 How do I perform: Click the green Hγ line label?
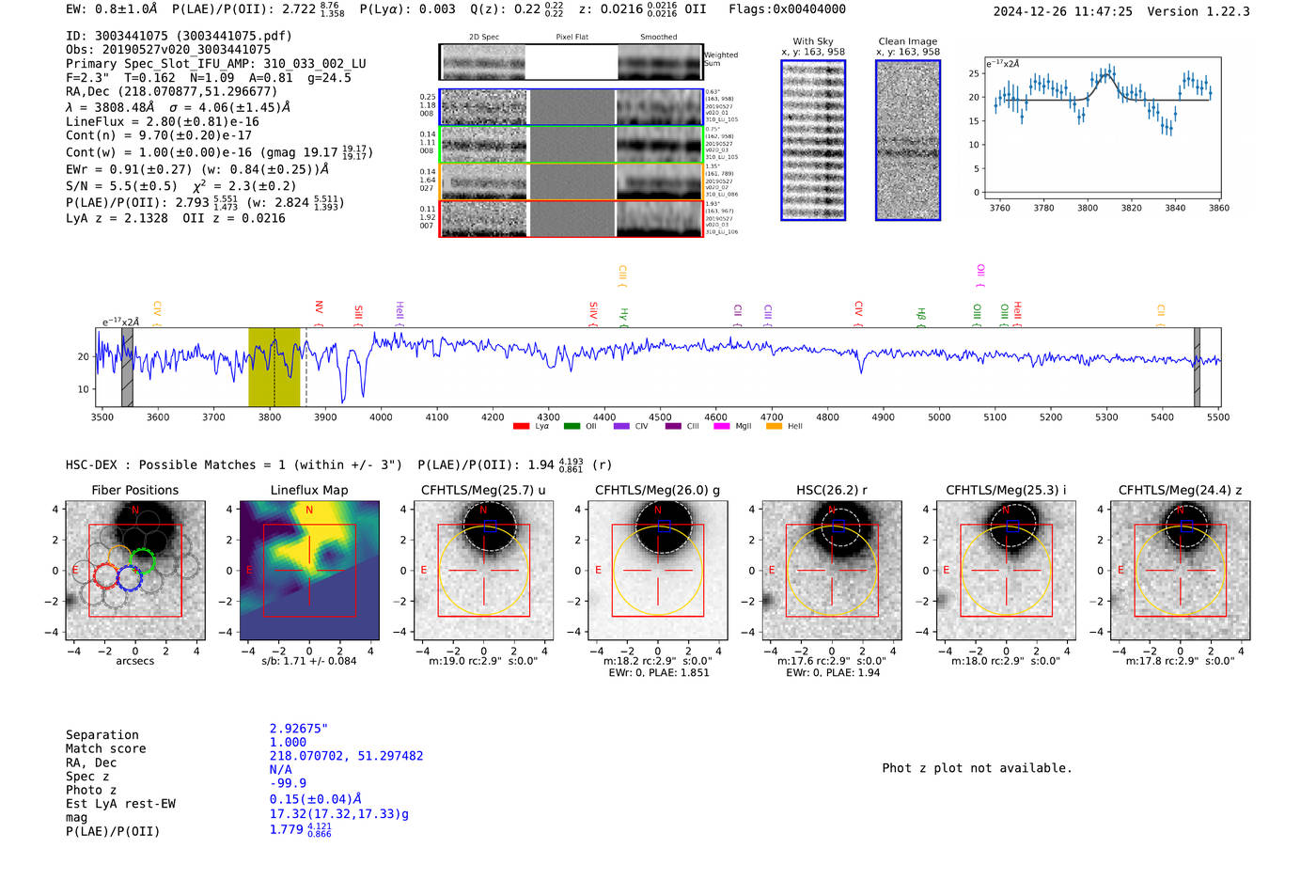[x=623, y=316]
